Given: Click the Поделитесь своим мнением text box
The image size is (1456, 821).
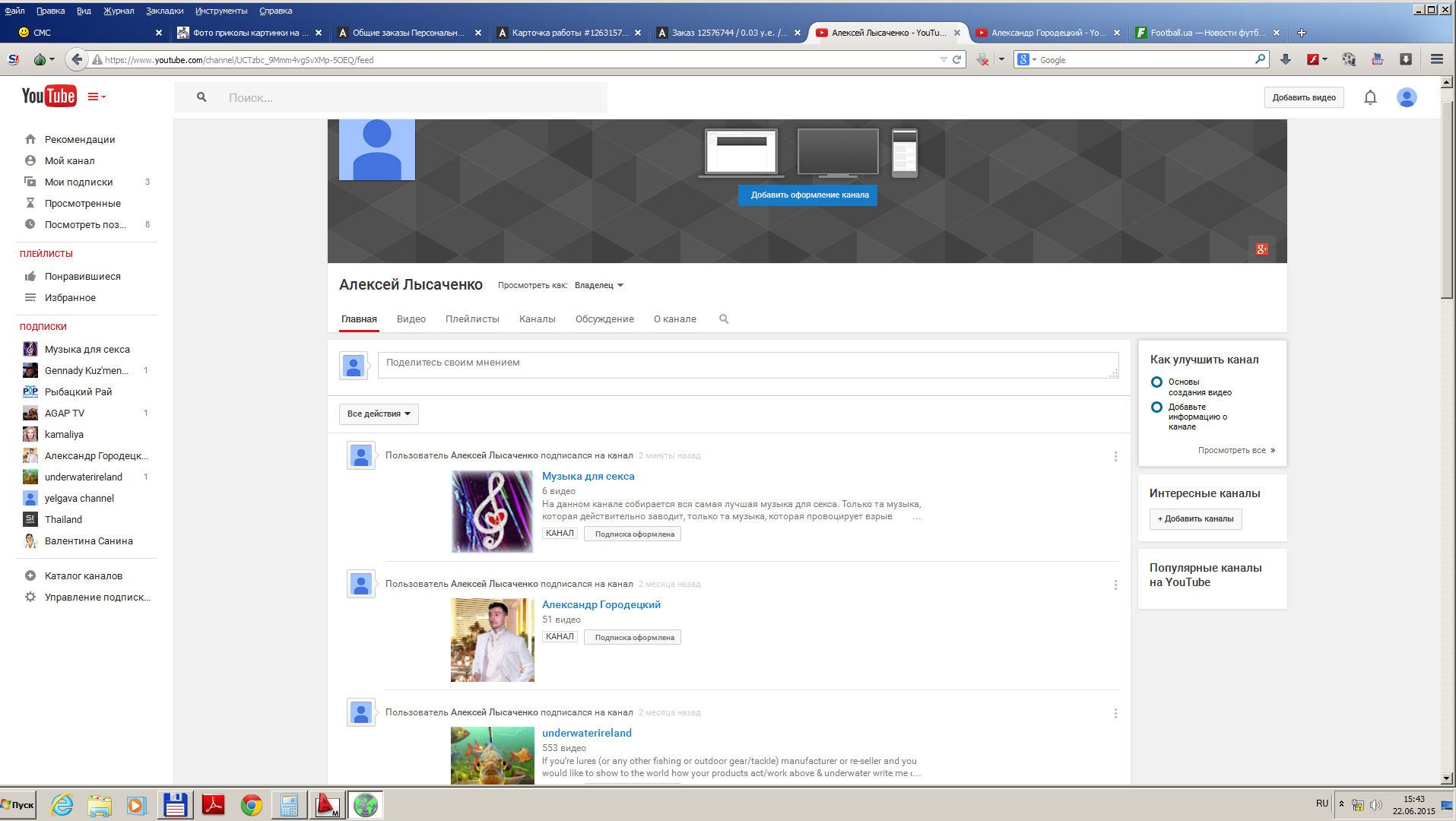Looking at the screenshot, I should coord(748,365).
